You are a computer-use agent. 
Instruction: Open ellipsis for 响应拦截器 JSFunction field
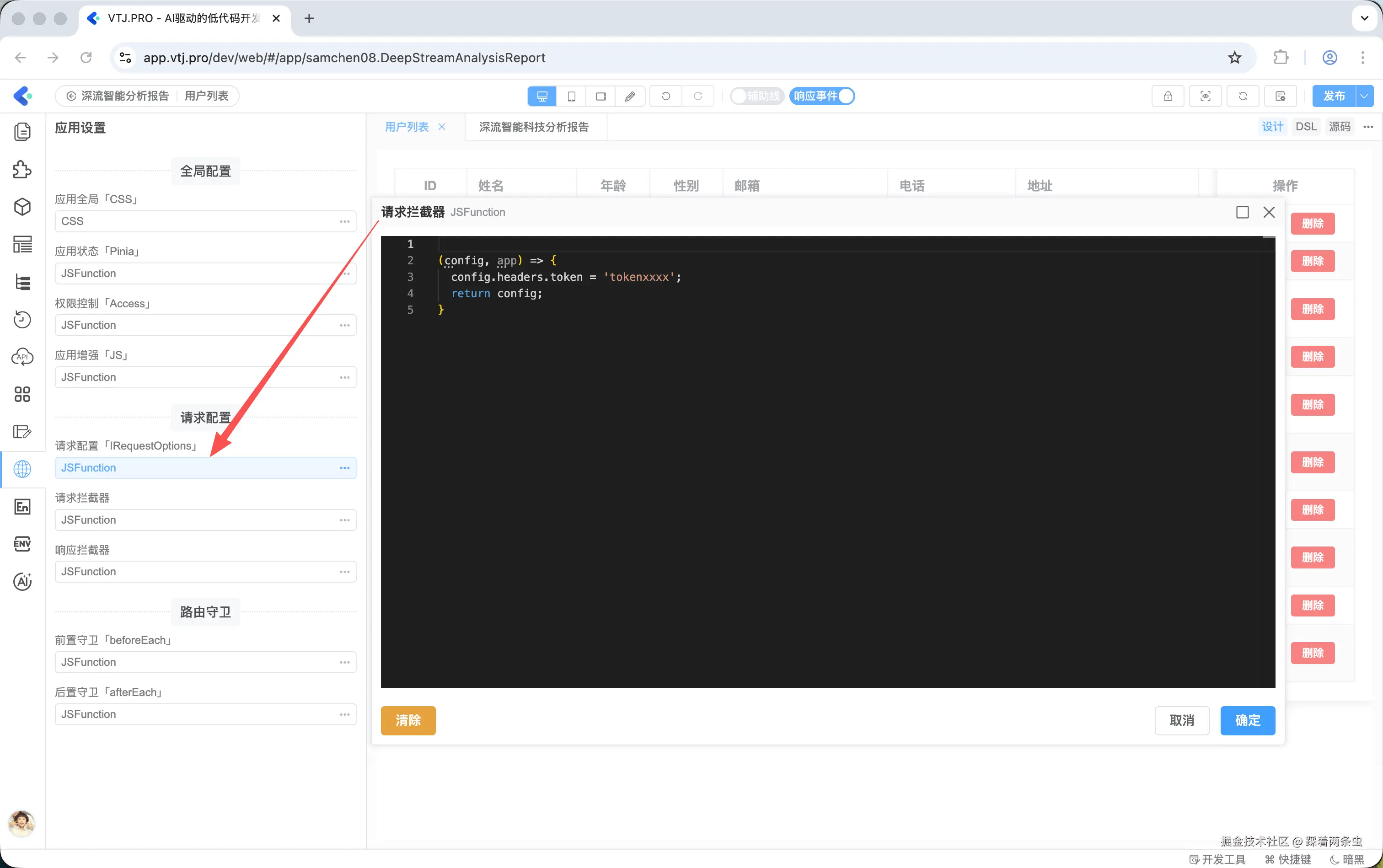click(x=344, y=572)
